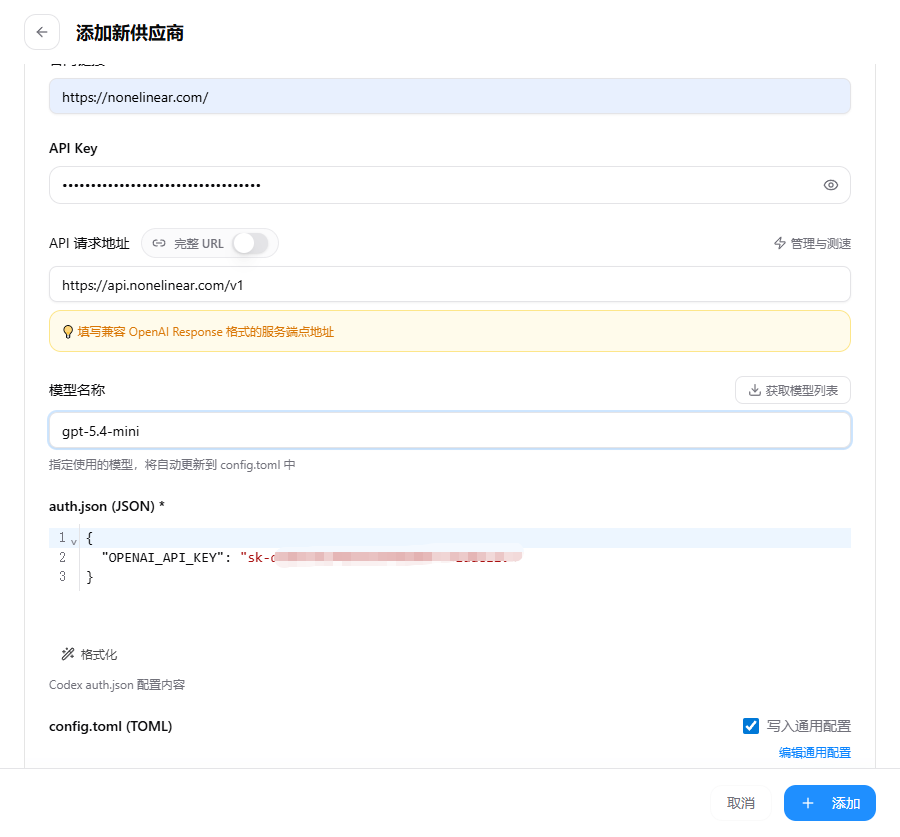
Task: Click download icon in 获取模型列表 button
Action: coord(755,390)
